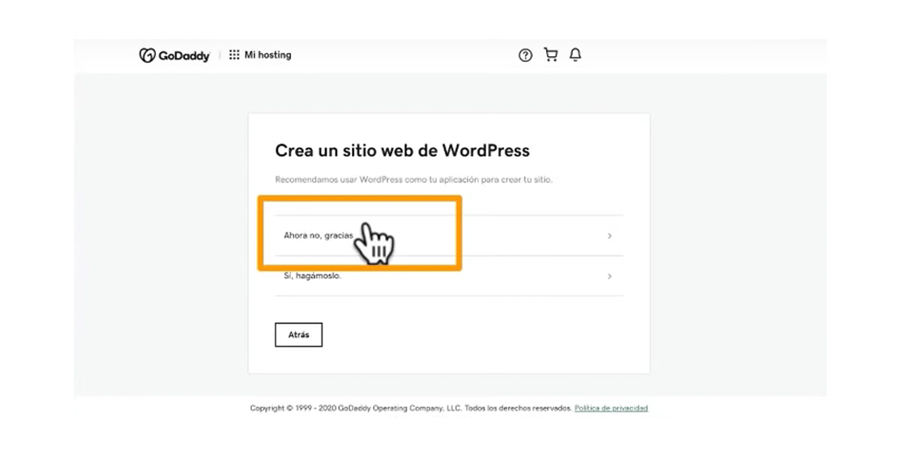The image size is (900, 450).
Task: Open the notifications bell icon
Action: (575, 55)
